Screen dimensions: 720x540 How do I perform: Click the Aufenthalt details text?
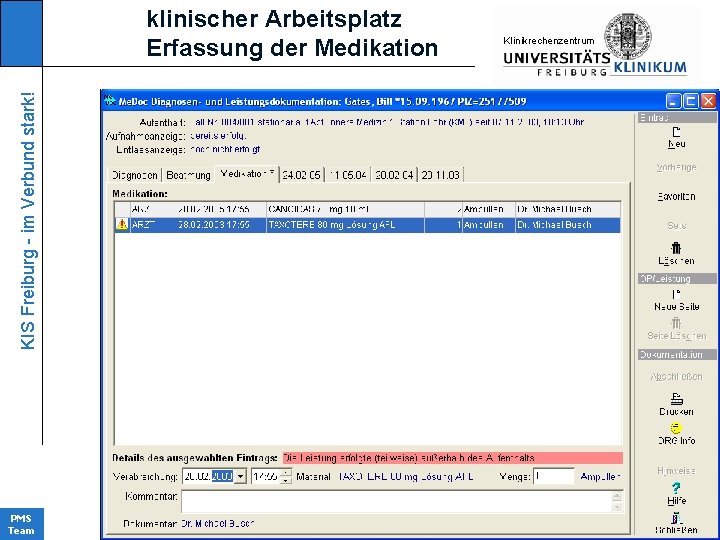pos(389,122)
